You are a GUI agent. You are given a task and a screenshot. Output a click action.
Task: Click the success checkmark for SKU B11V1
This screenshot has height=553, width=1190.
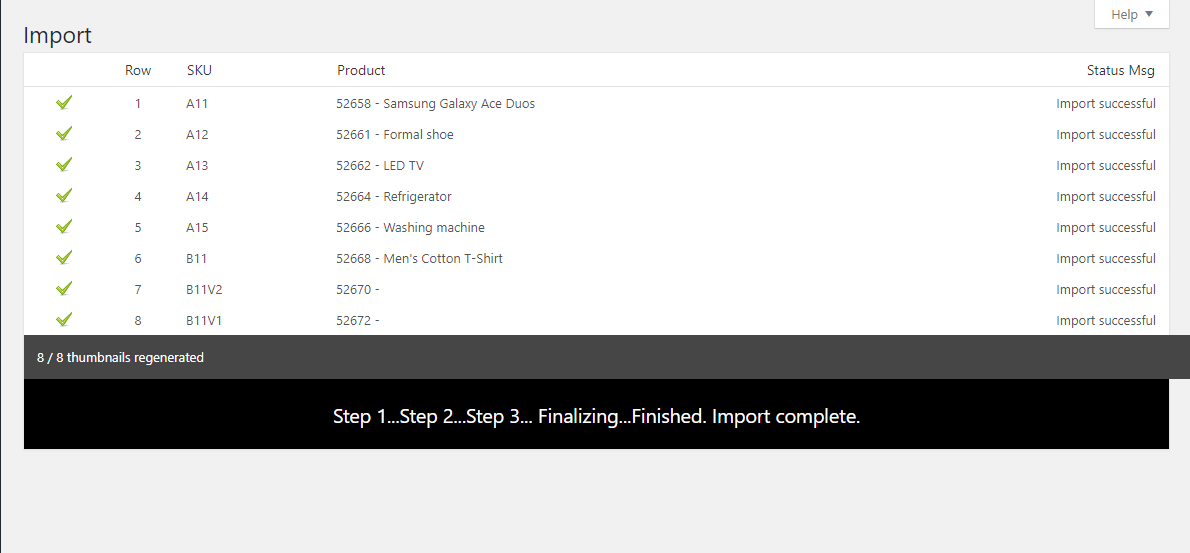coord(65,320)
